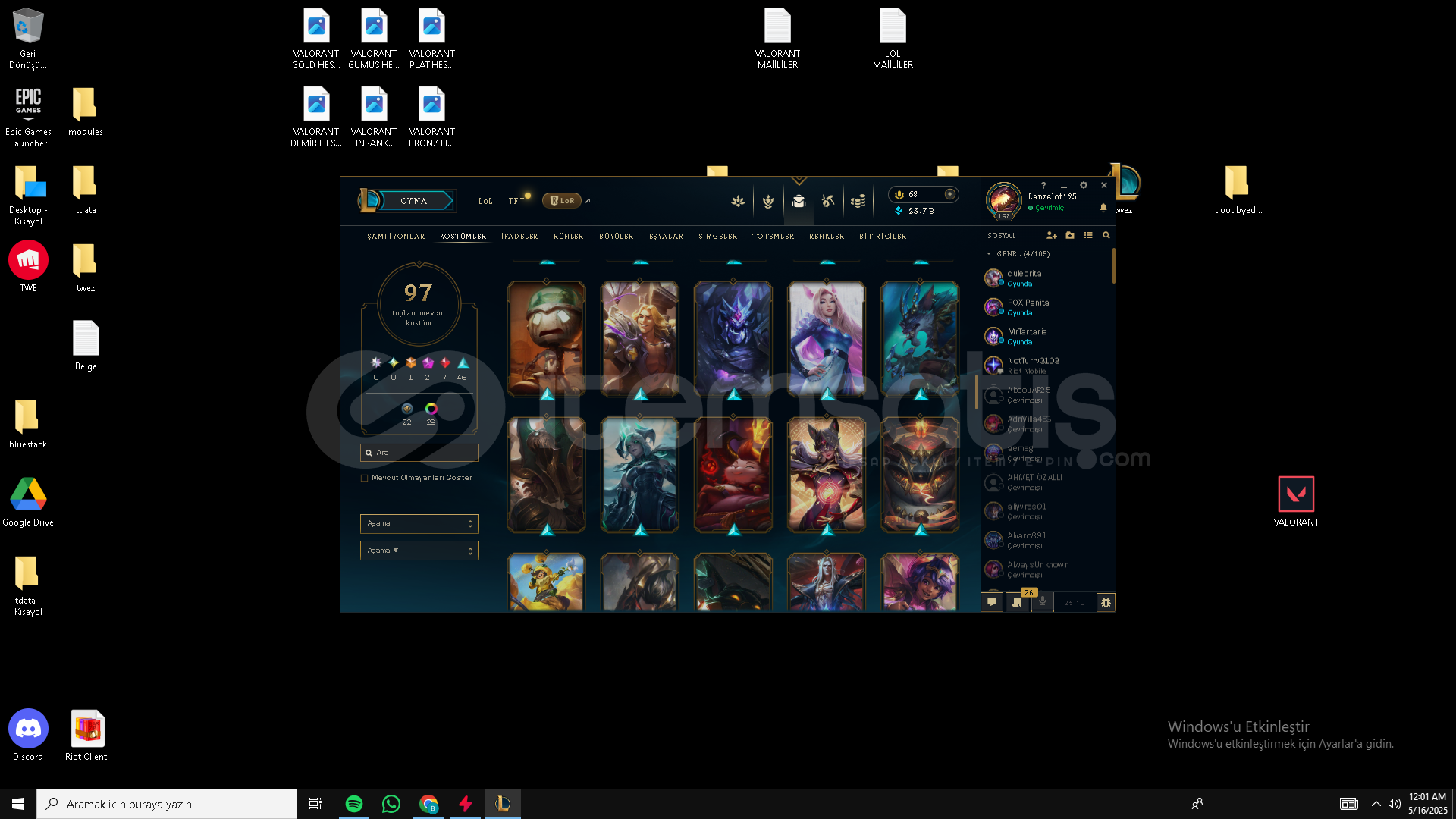Click the Lanzelot125 profile avatar
Screen dimensions: 1456x819
(x=1004, y=200)
